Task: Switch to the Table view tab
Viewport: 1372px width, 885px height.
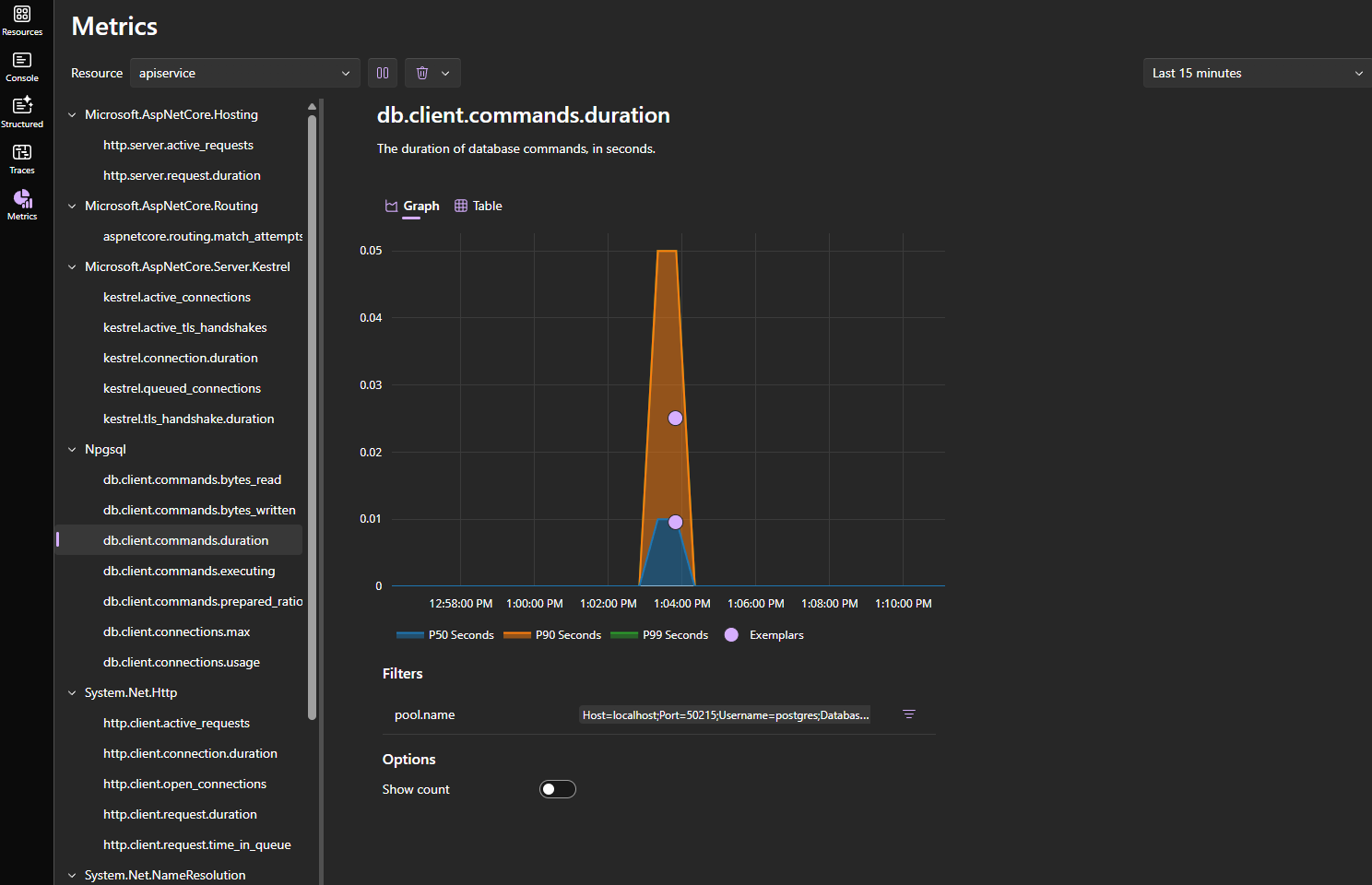Action: [478, 206]
